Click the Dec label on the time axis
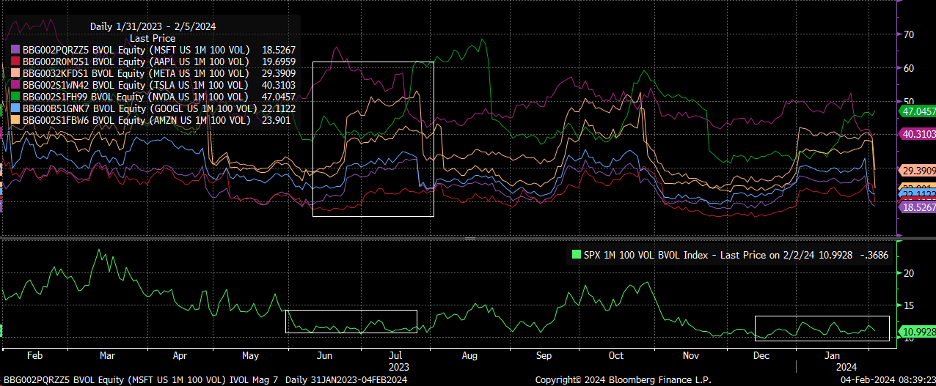 click(x=761, y=356)
